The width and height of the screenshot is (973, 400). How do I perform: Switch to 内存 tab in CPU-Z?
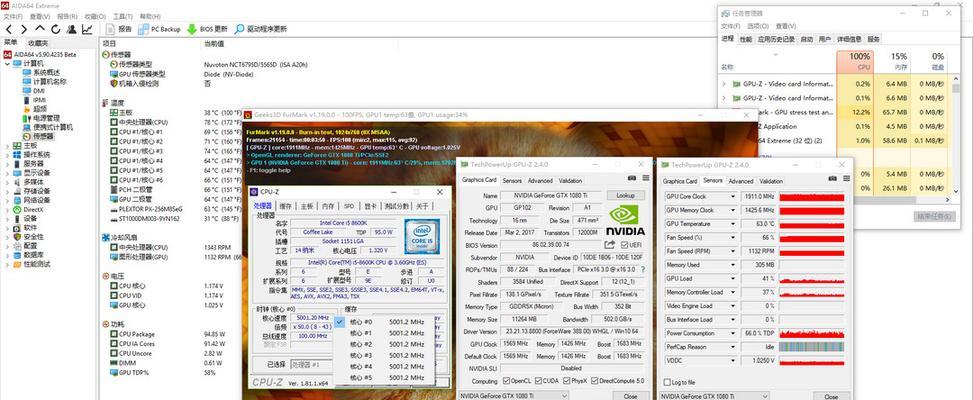(328, 206)
